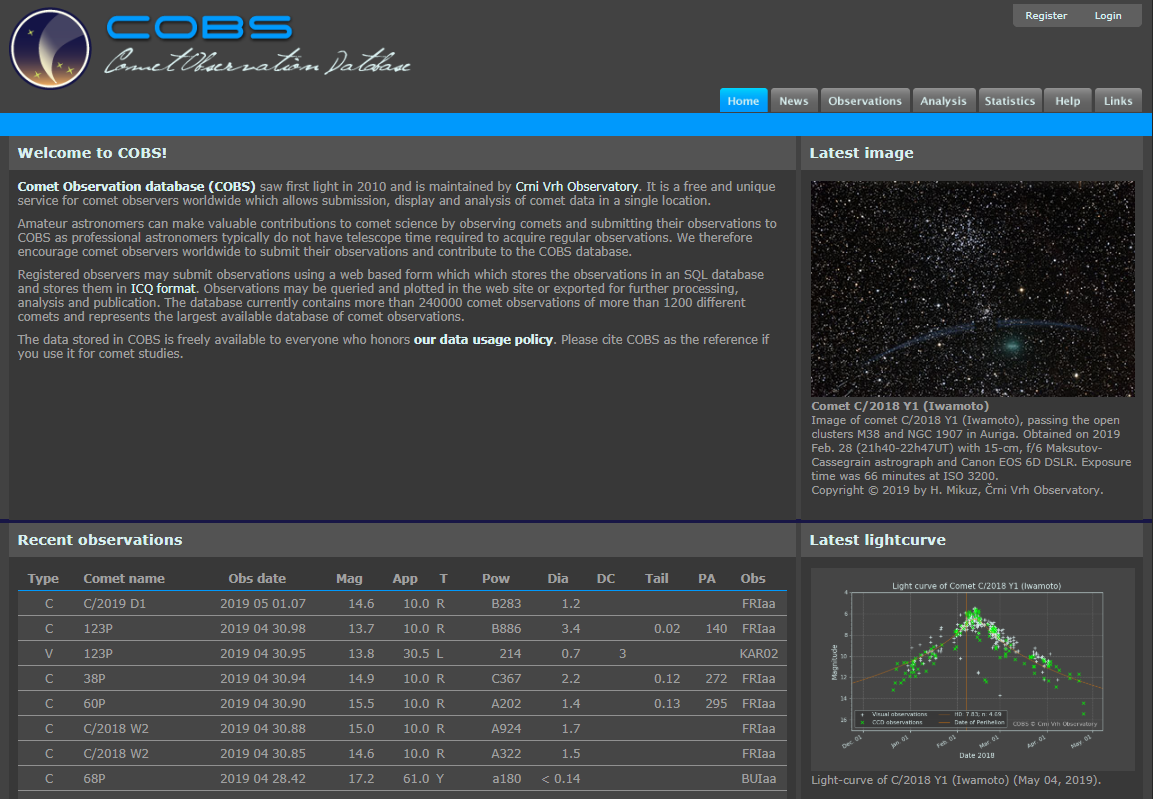Open the Help tab
The image size is (1153, 799).
(x=1067, y=101)
